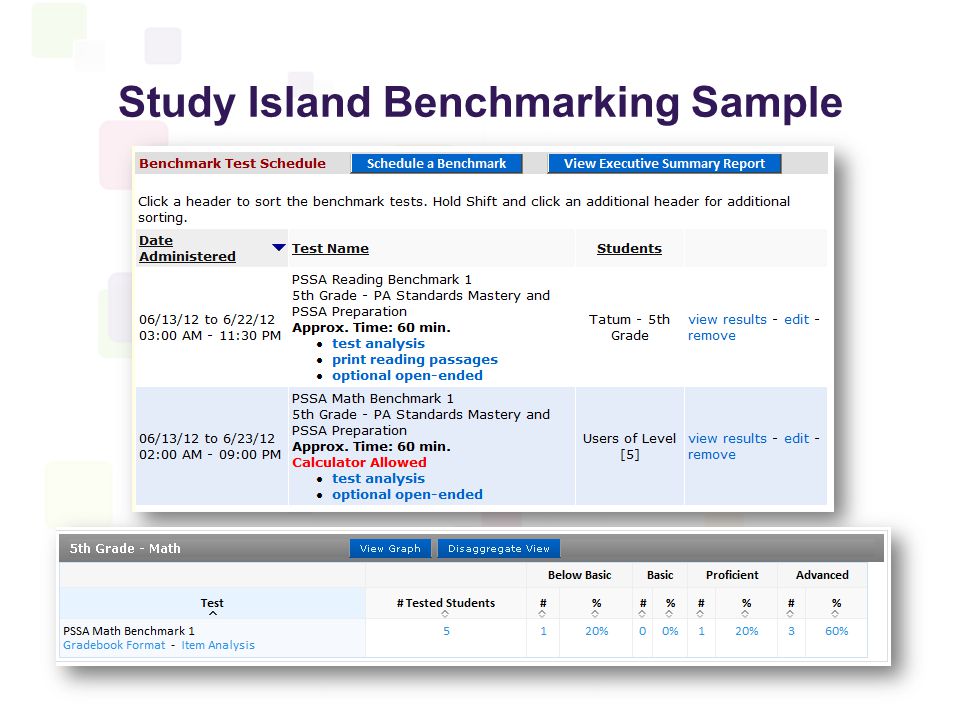
Task: Open optional open-ended for Reading Benchmark
Action: click(x=407, y=375)
